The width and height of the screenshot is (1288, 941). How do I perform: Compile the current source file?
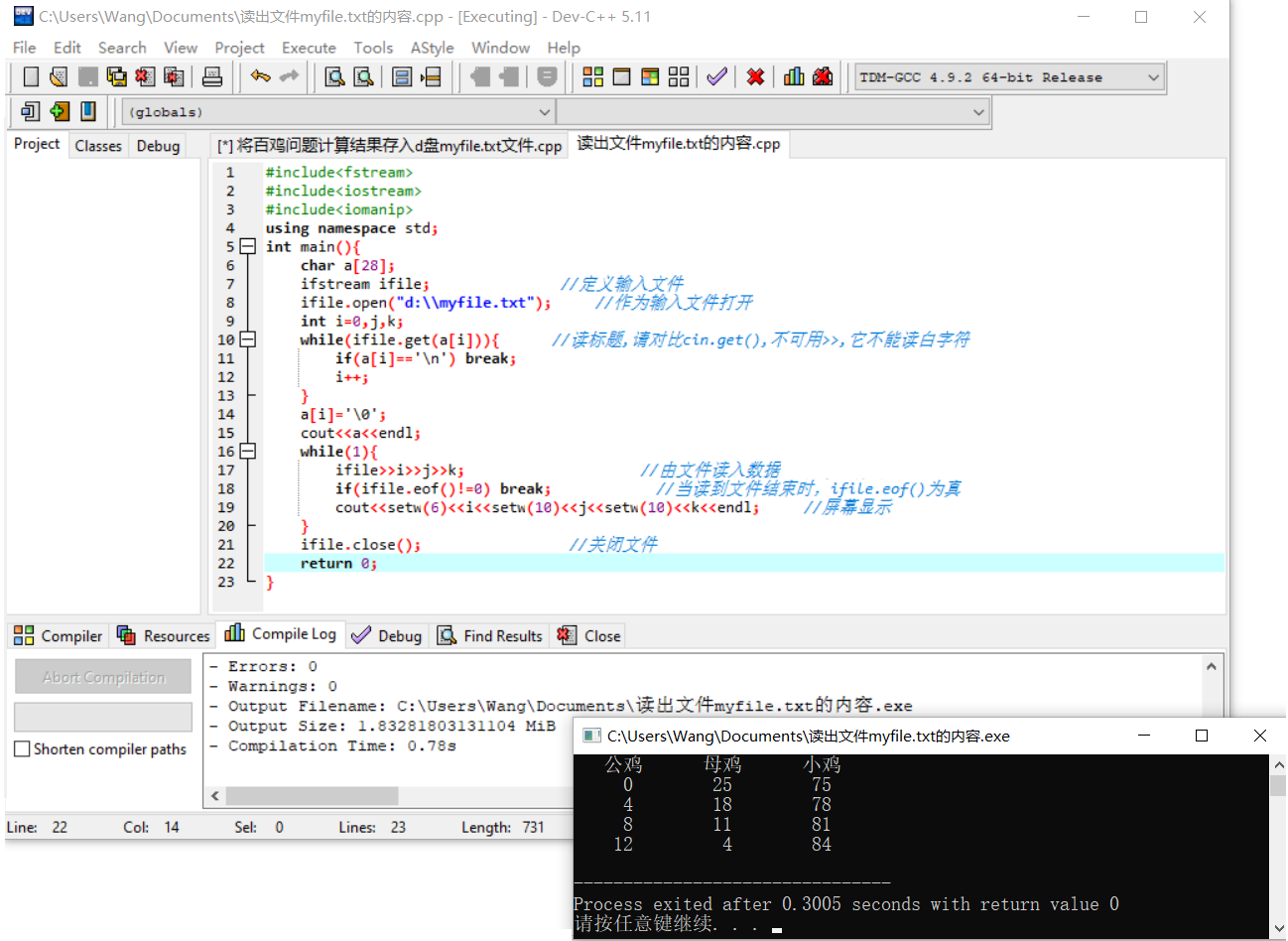click(593, 76)
